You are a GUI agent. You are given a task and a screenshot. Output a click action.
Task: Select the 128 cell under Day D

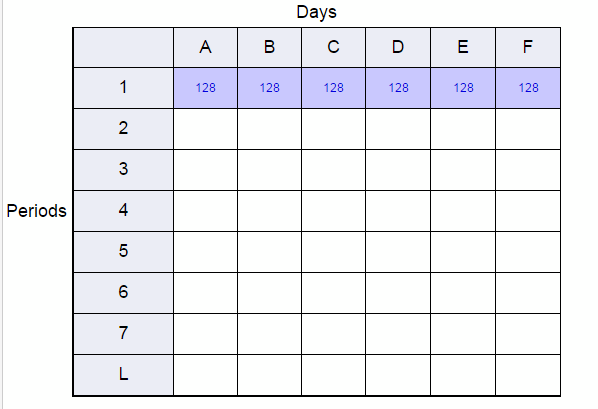pyautogui.click(x=398, y=88)
